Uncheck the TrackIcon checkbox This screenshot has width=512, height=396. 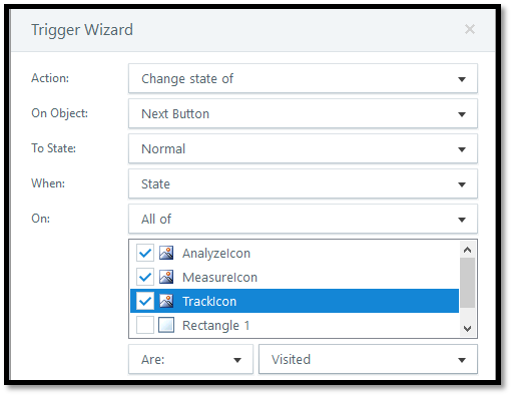pyautogui.click(x=145, y=301)
